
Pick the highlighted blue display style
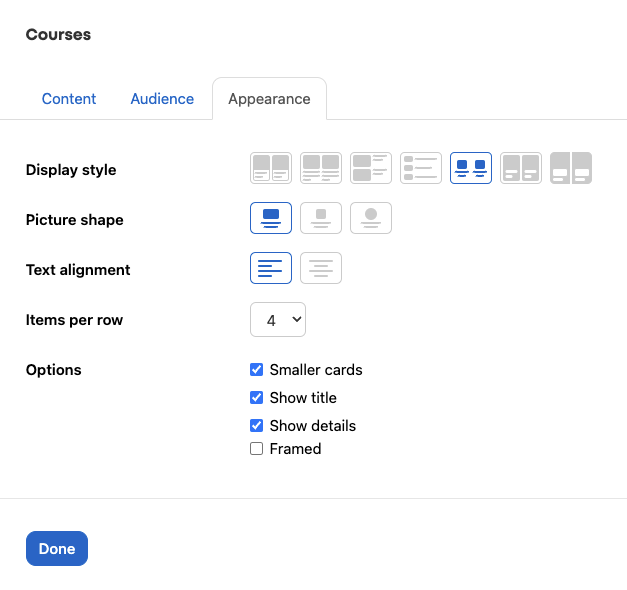tap(471, 168)
